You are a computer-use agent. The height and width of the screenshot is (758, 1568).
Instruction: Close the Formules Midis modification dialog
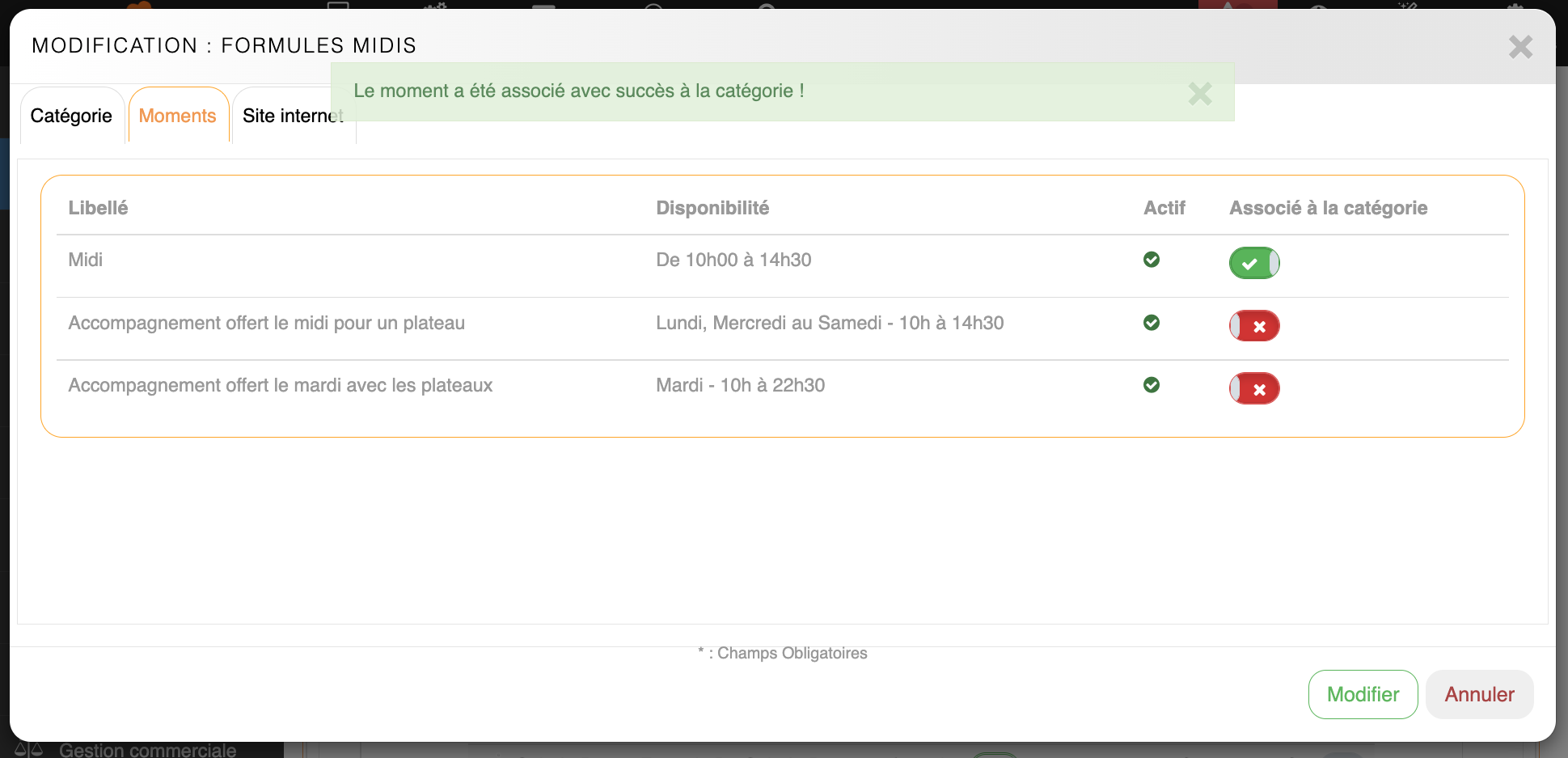click(1519, 47)
